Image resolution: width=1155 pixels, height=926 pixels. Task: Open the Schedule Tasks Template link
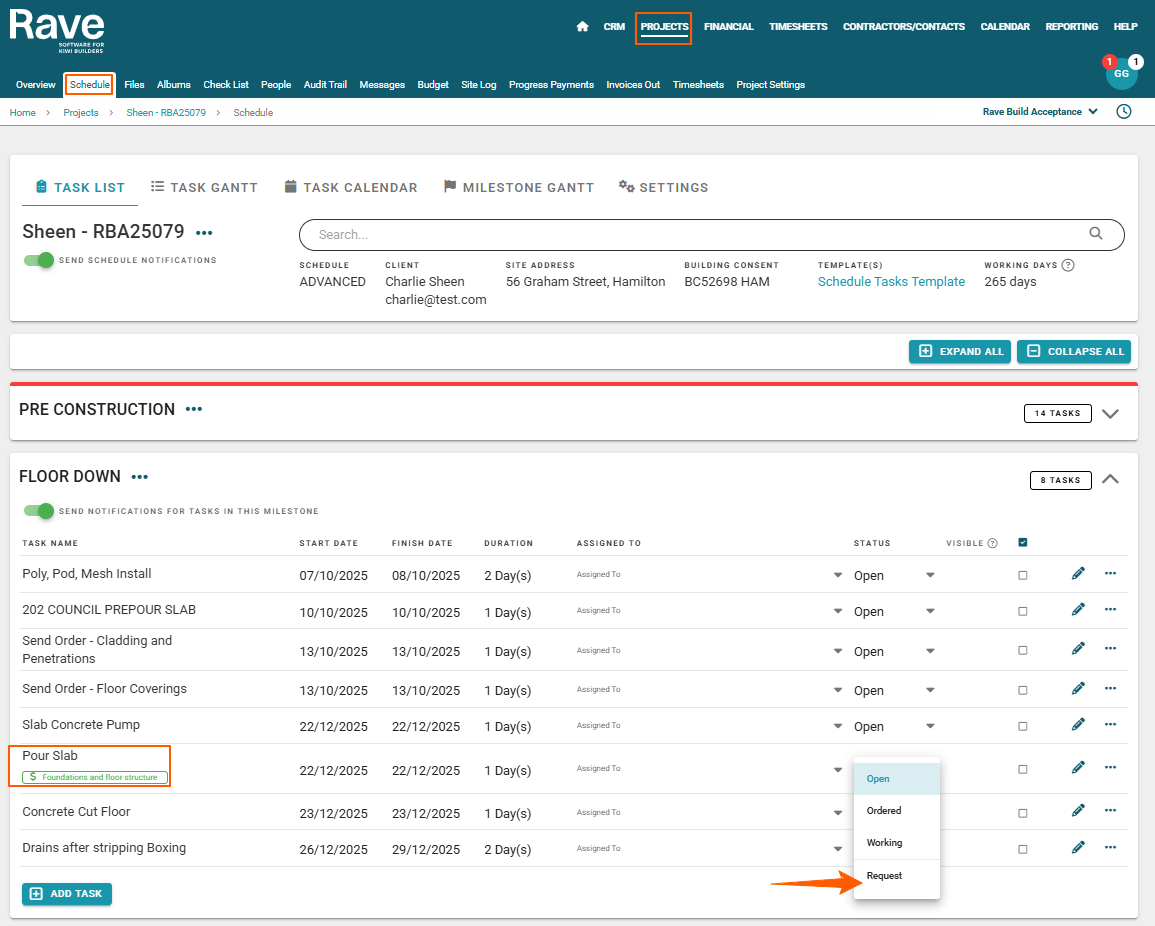point(891,281)
